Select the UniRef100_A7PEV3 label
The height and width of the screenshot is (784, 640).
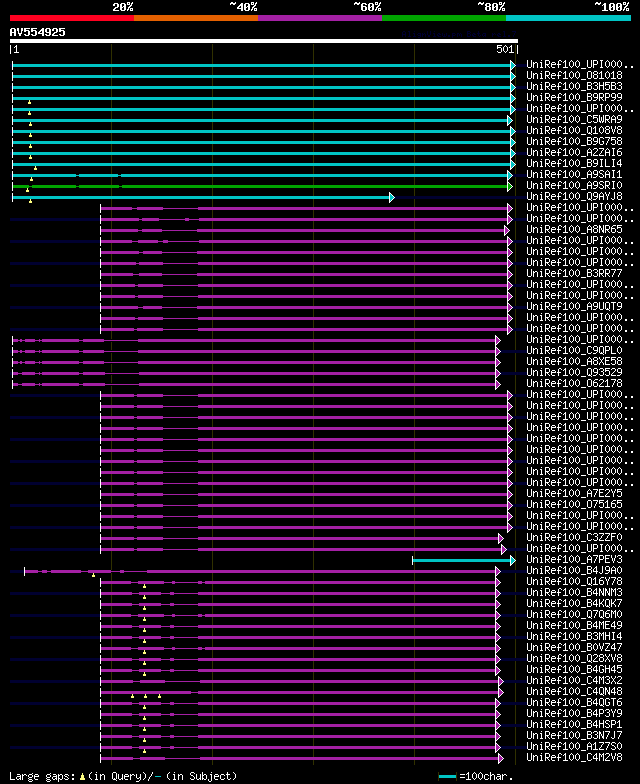pyautogui.click(x=574, y=560)
